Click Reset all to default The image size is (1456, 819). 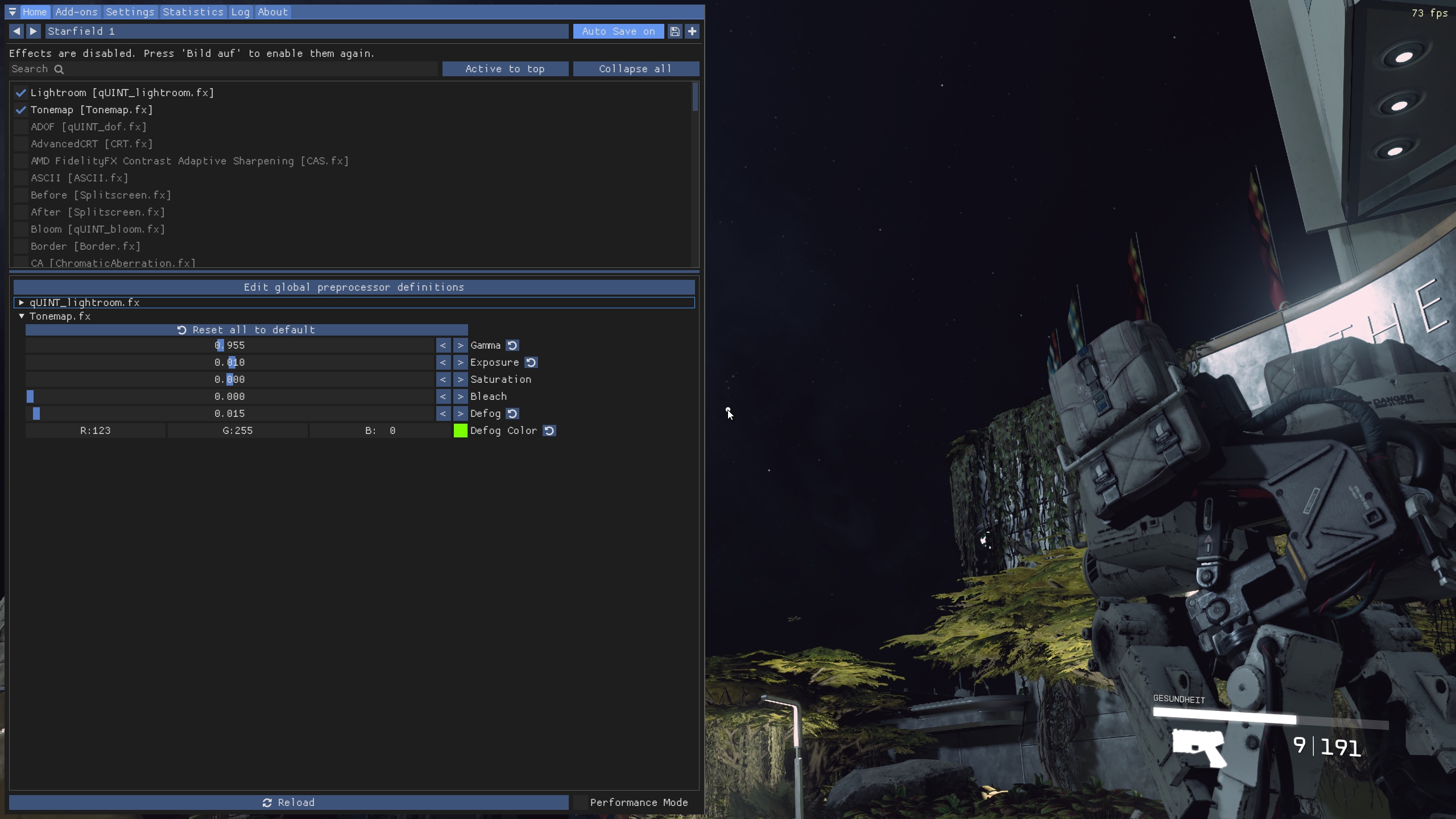pyautogui.click(x=246, y=330)
